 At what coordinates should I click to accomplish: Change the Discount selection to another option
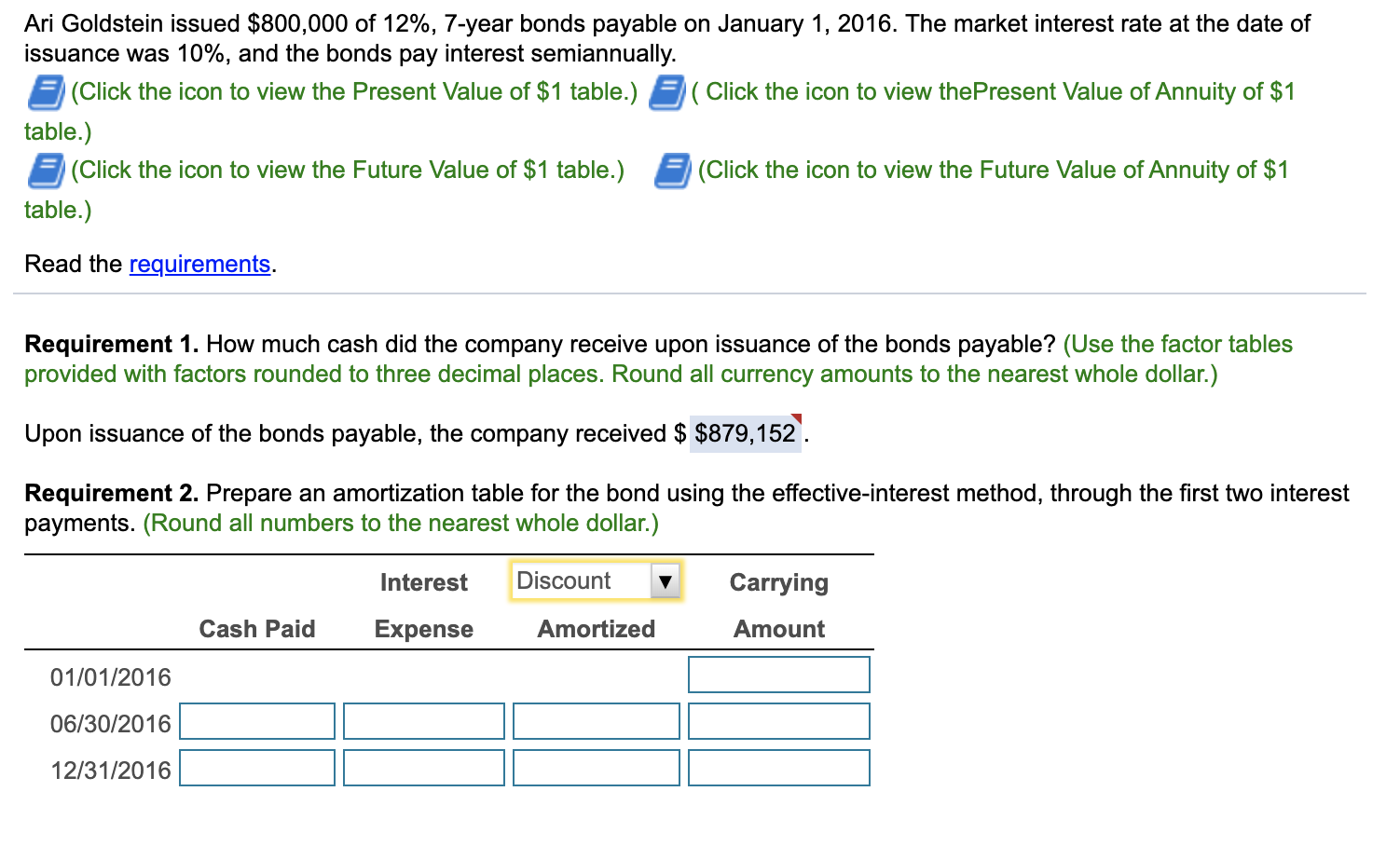tap(666, 580)
